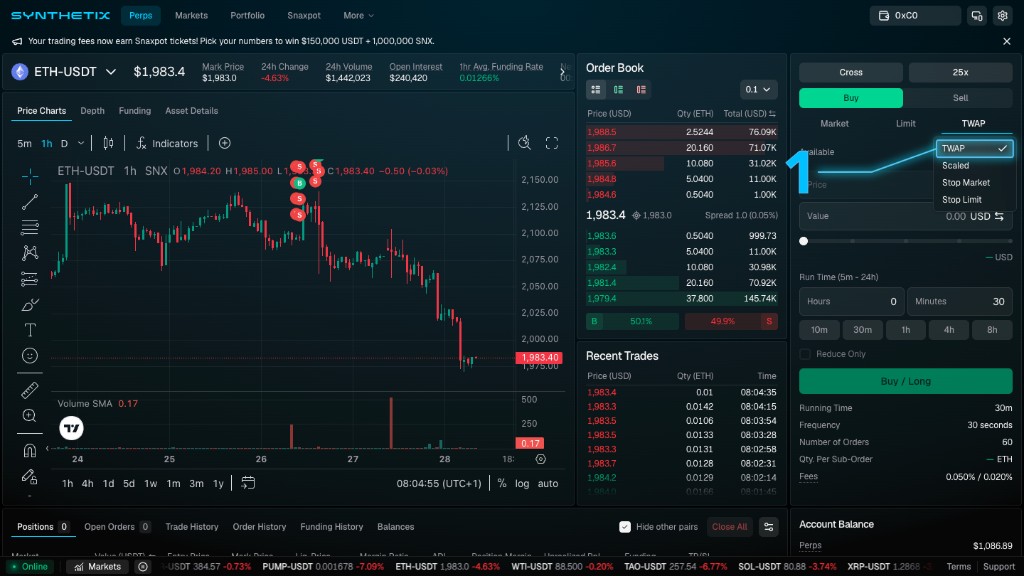Open the Portfolio nav tab
Screen dimensions: 1024x576
click(248, 16)
